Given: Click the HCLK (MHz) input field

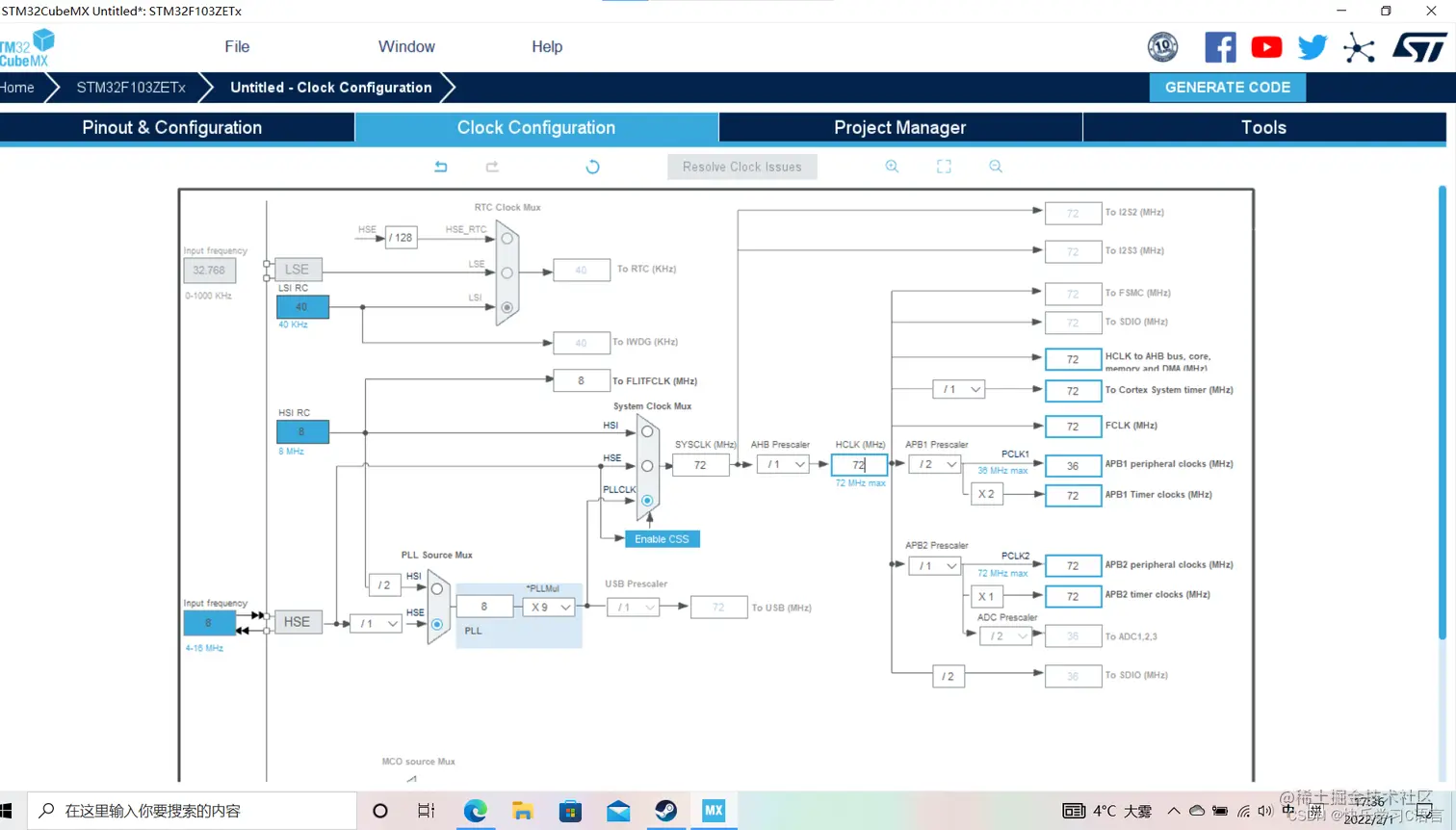Looking at the screenshot, I should click(859, 465).
